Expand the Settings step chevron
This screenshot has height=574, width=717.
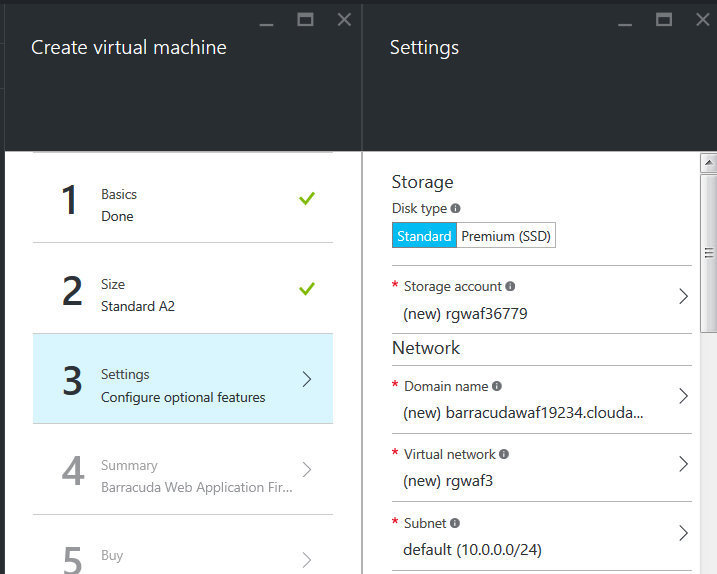[307, 379]
